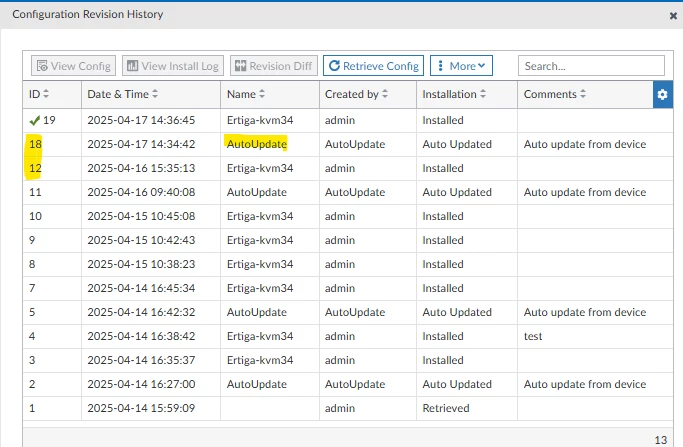This screenshot has width=683, height=447.
Task: Focus the Search input field
Action: tap(591, 66)
